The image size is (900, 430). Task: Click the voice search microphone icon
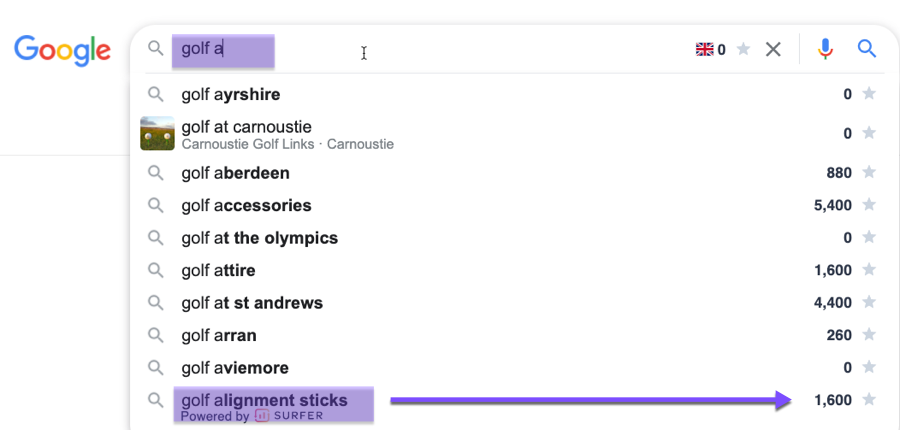(825, 49)
